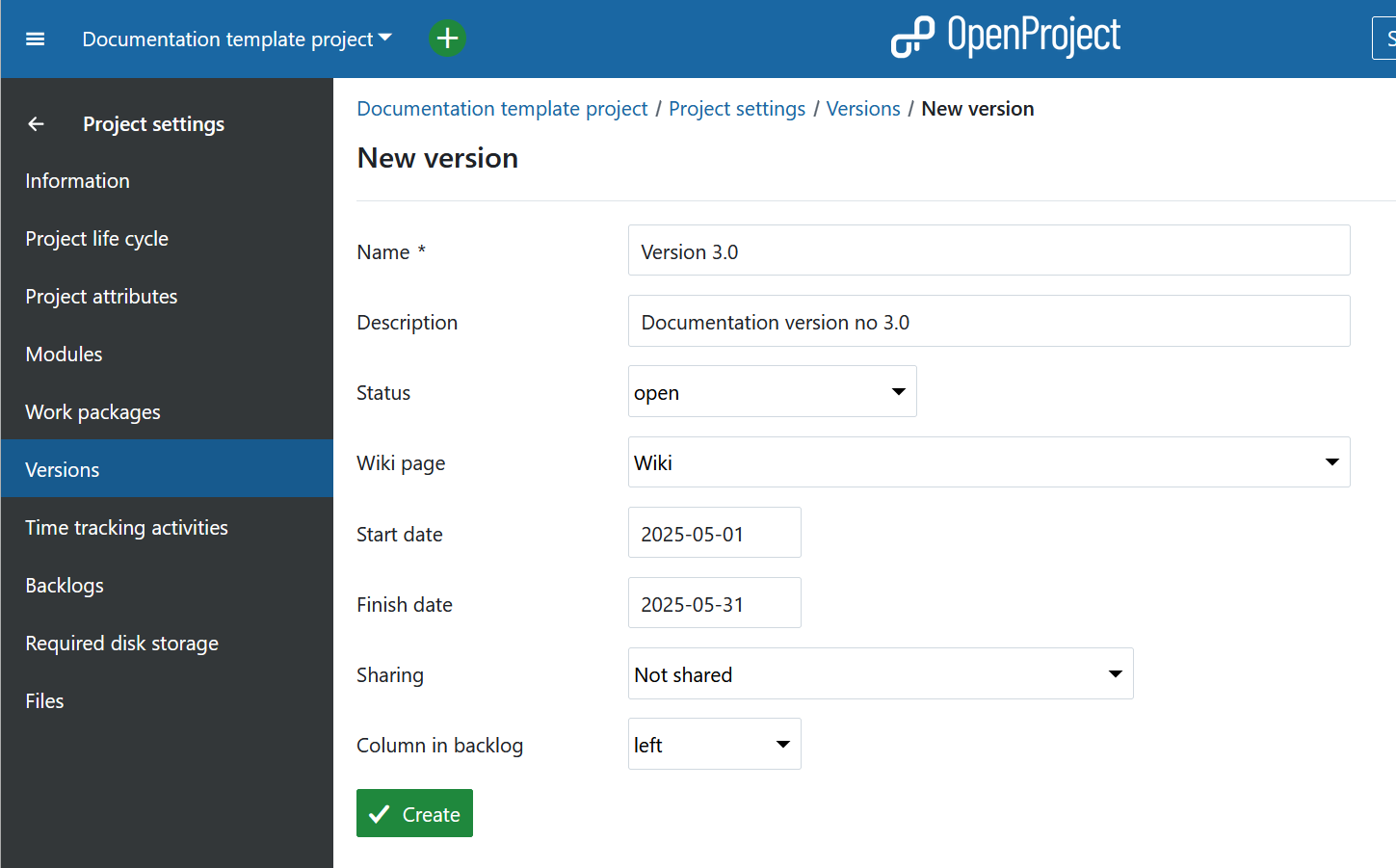Image resolution: width=1396 pixels, height=868 pixels.
Task: Click the Finish date field
Action: tap(714, 603)
